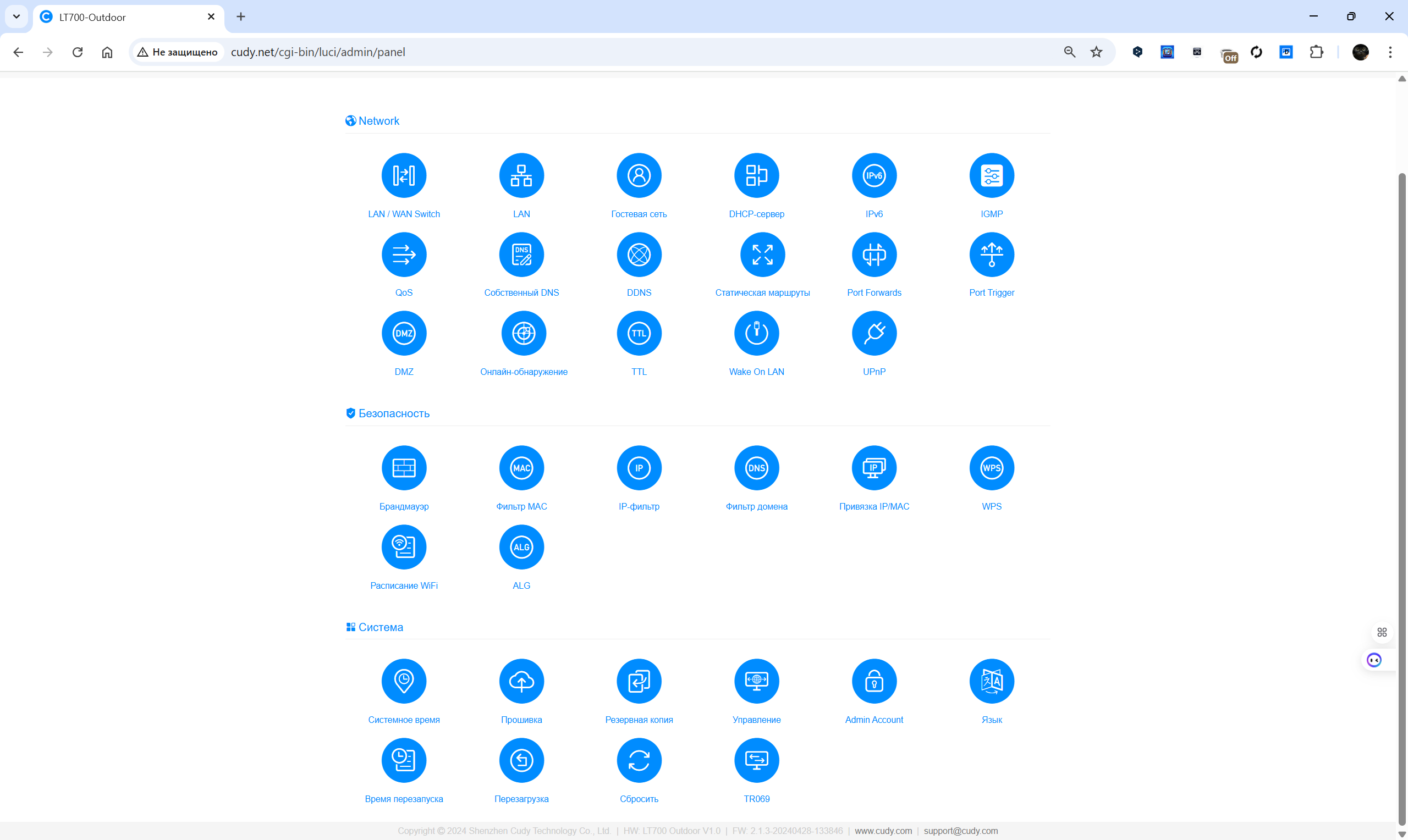The width and height of the screenshot is (1408, 840).
Task: Open the Прошивка firmware upgrade icon
Action: coord(521,681)
